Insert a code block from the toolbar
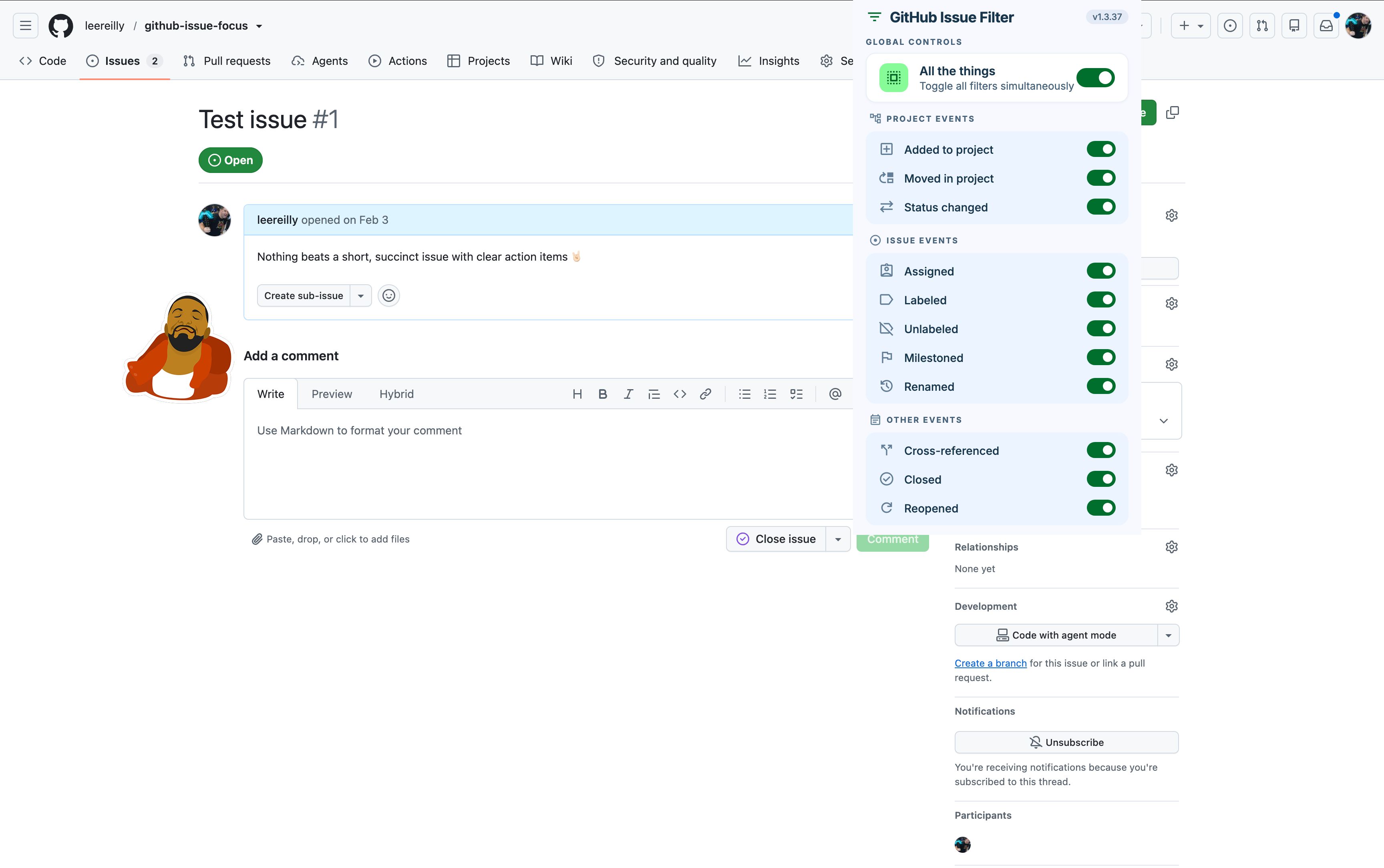1384x868 pixels. [680, 394]
